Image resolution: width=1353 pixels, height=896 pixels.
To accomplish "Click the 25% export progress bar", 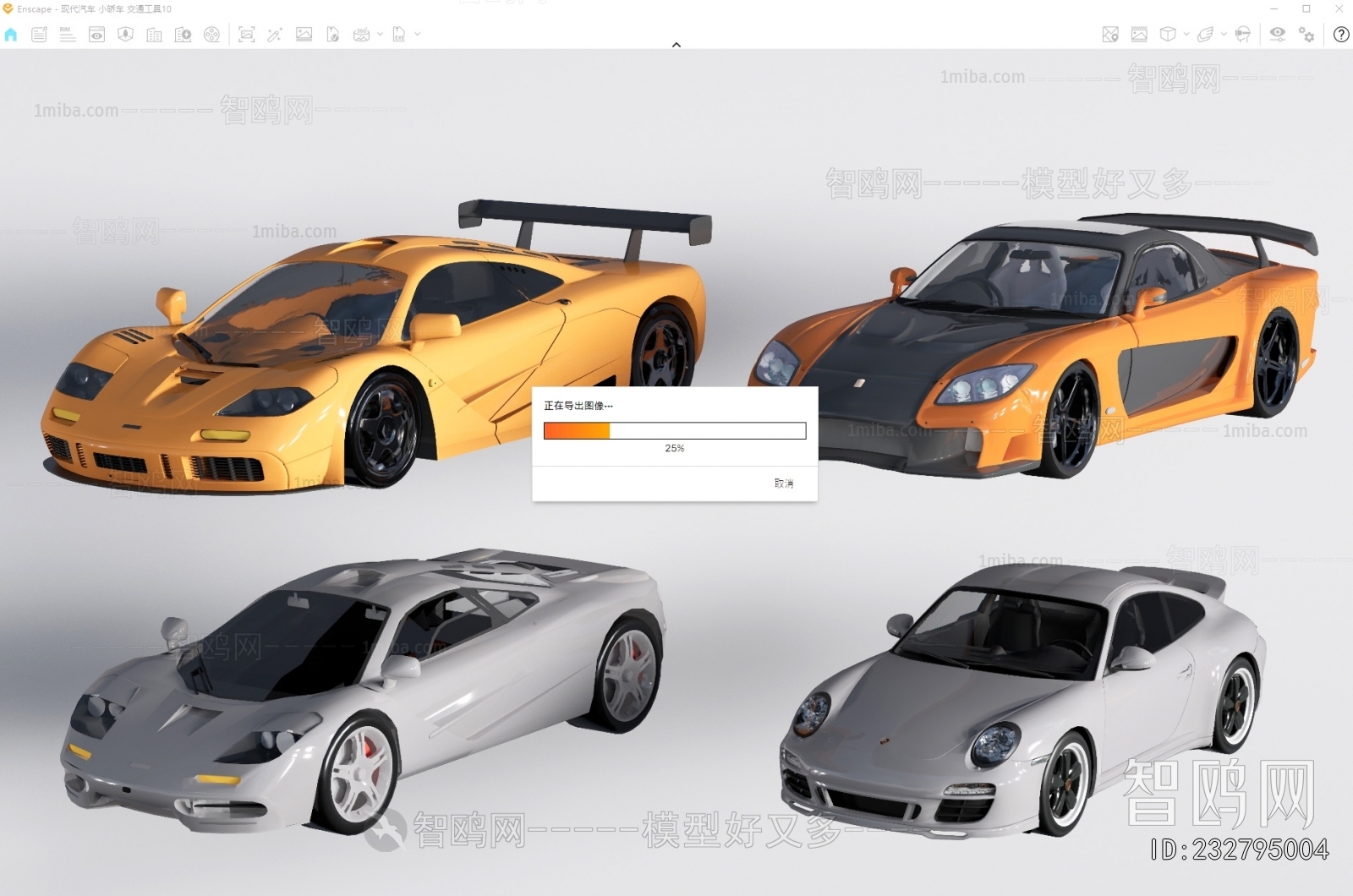I will tap(674, 430).
